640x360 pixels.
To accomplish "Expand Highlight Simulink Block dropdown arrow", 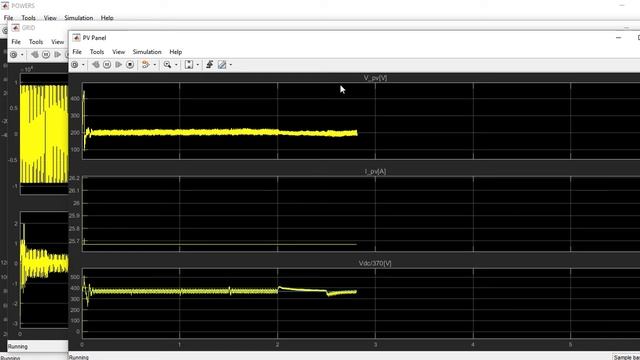I will point(154,65).
